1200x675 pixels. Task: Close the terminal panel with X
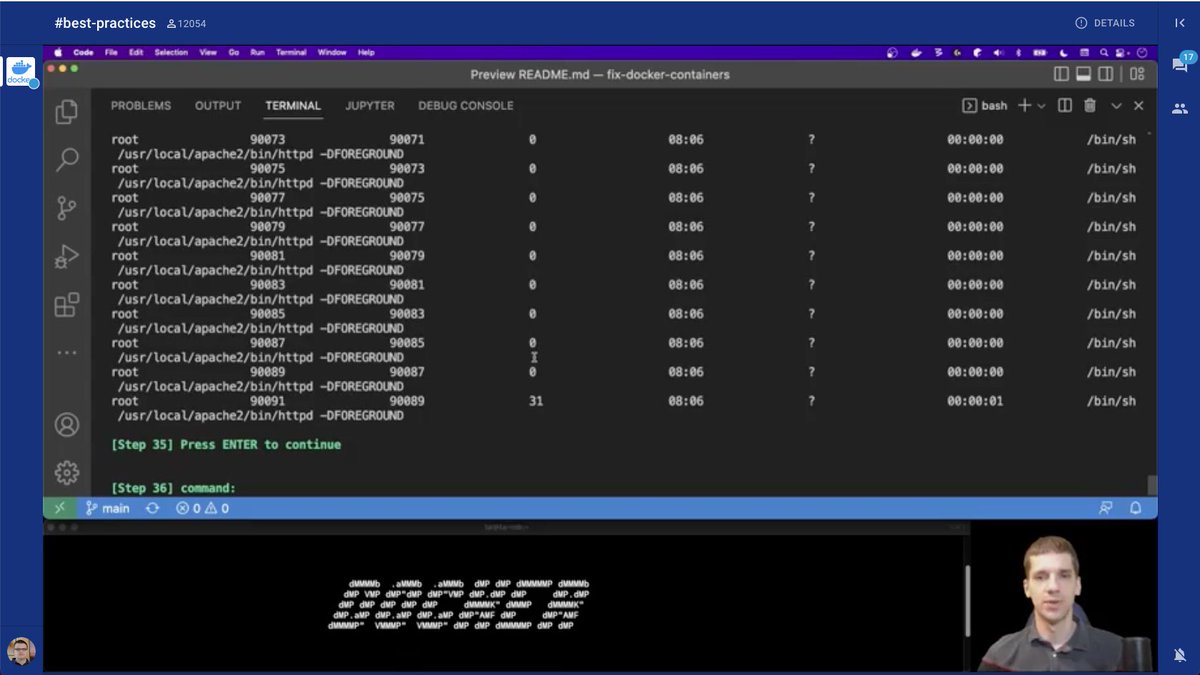(1138, 105)
